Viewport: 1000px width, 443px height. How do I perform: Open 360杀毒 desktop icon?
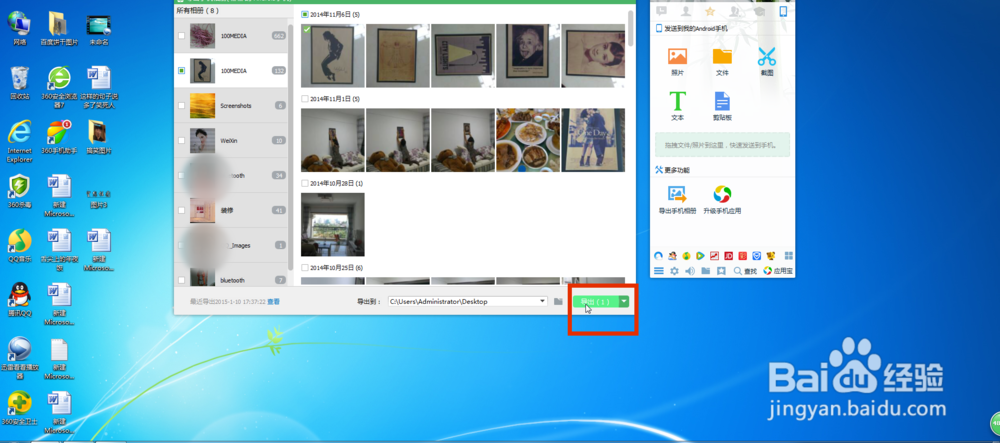[x=20, y=191]
